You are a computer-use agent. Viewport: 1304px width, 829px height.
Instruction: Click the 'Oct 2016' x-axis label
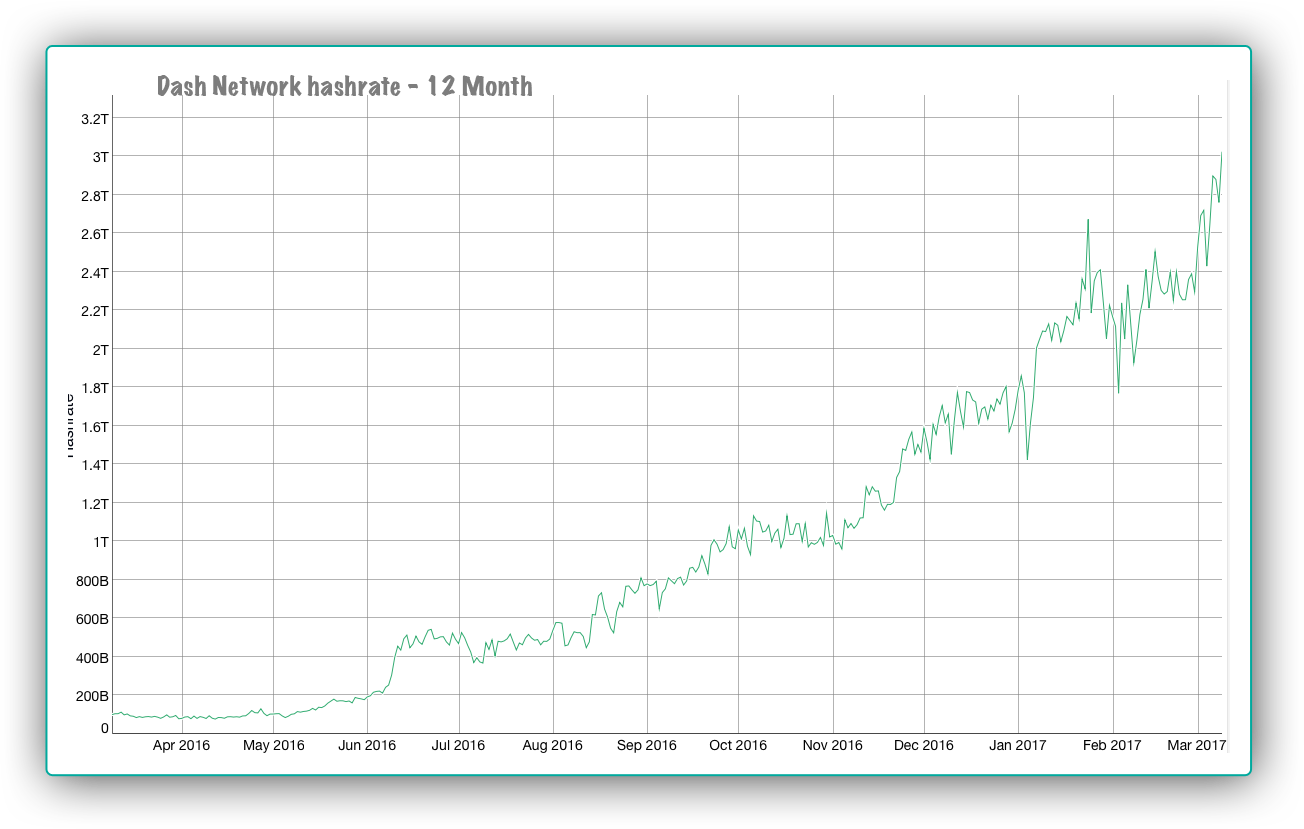coord(739,746)
